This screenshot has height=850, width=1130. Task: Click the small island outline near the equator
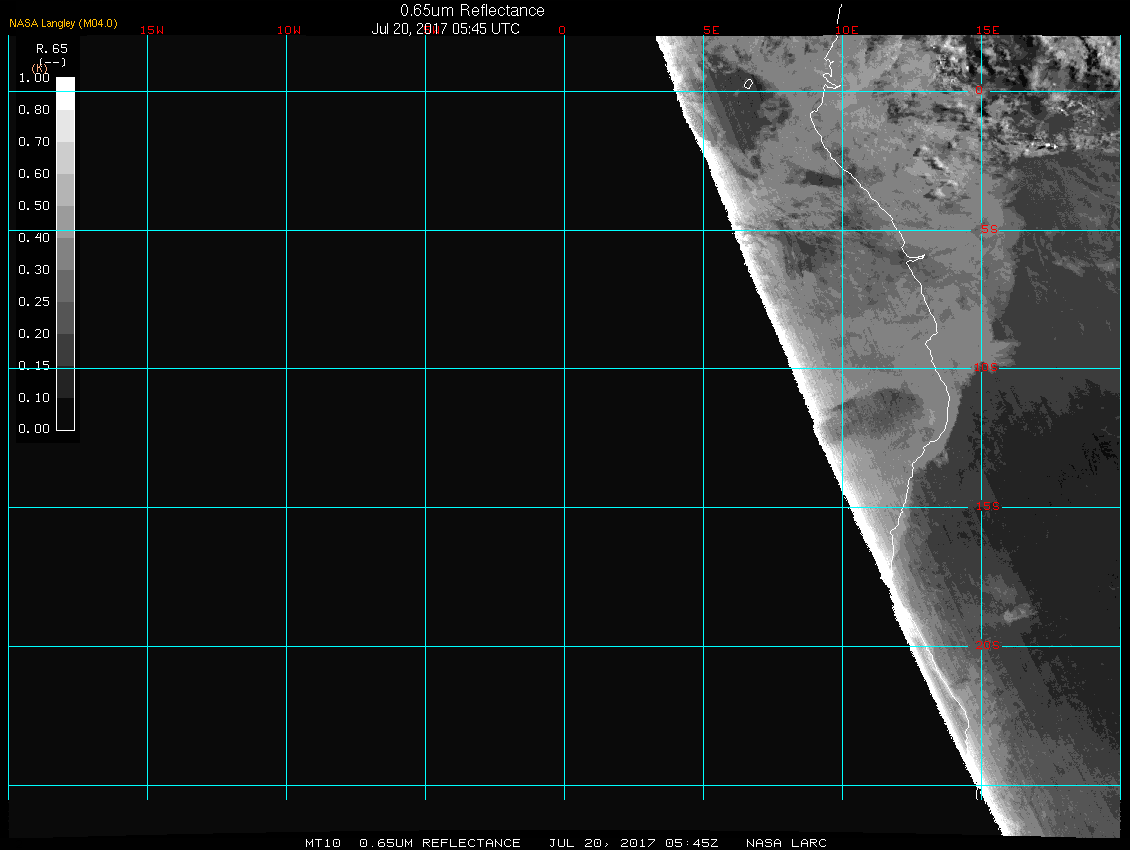pyautogui.click(x=748, y=84)
